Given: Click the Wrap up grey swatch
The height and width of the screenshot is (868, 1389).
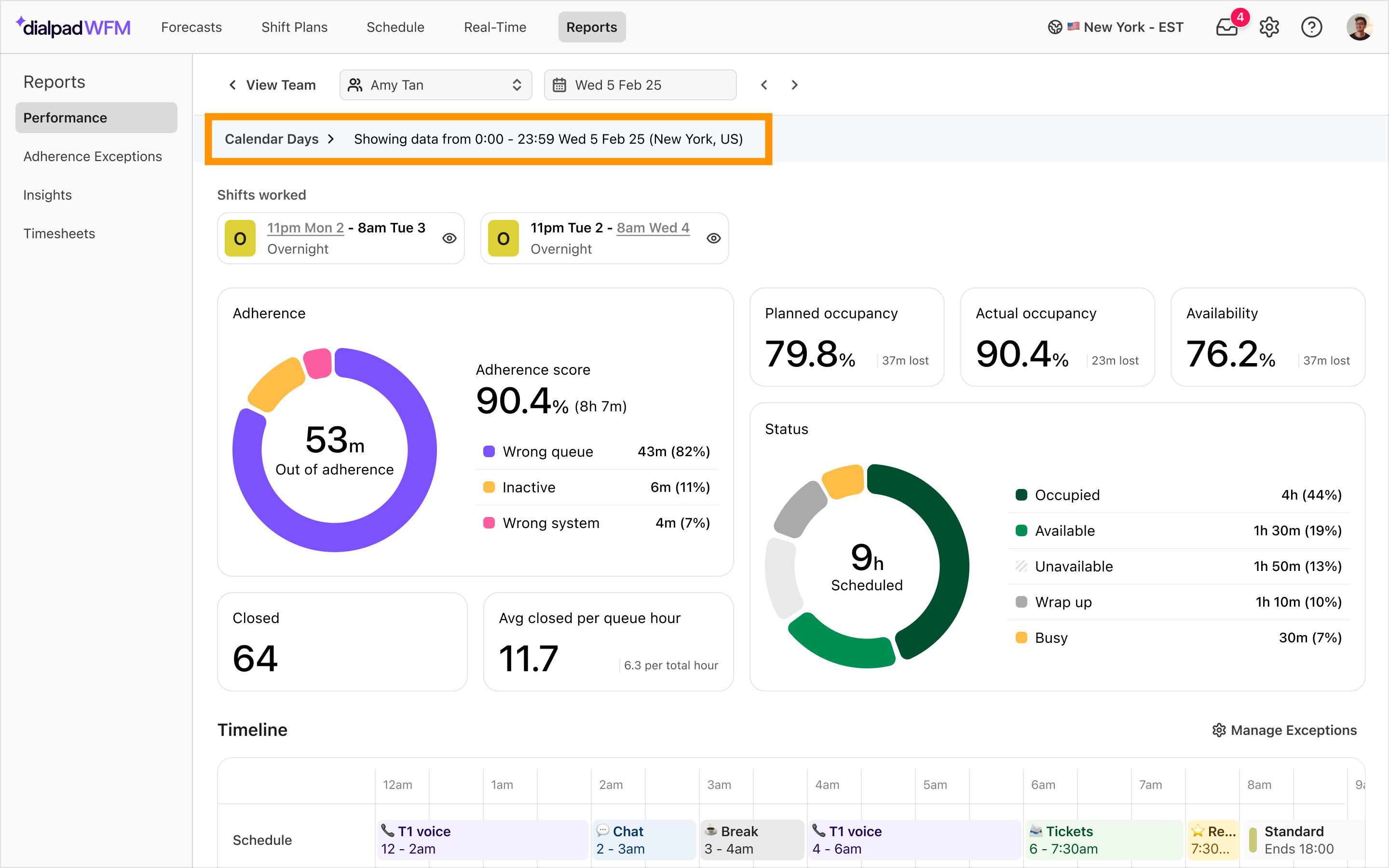Looking at the screenshot, I should [1021, 602].
